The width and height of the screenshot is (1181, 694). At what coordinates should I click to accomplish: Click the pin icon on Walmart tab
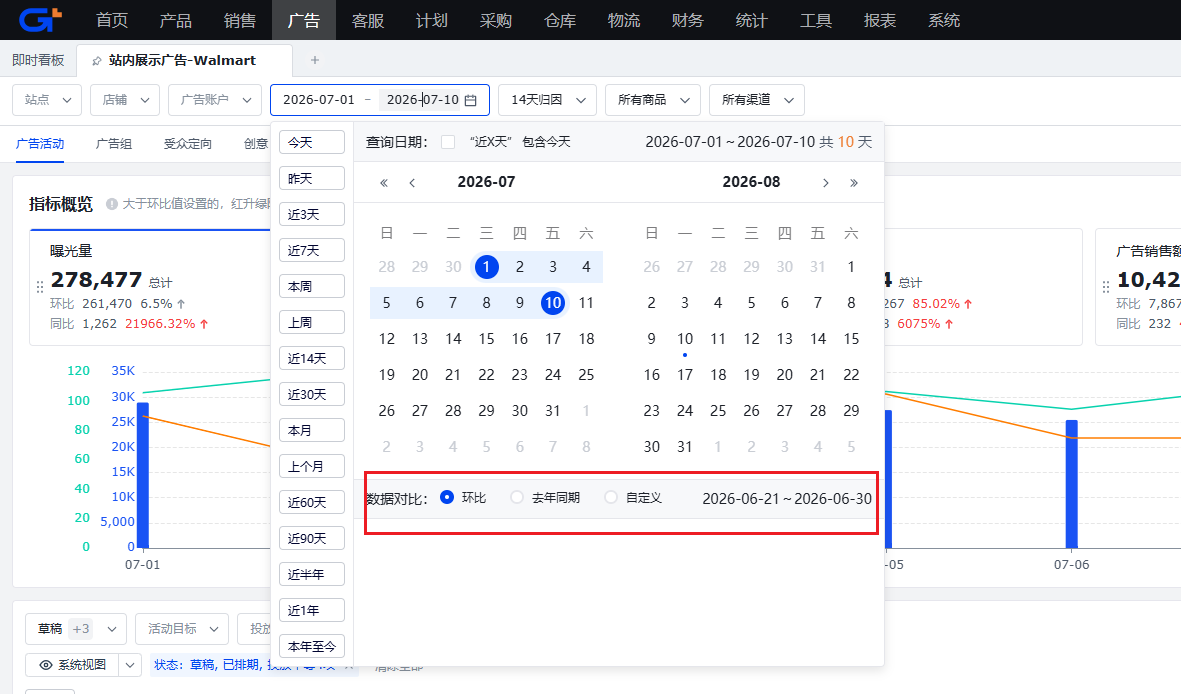[96, 61]
